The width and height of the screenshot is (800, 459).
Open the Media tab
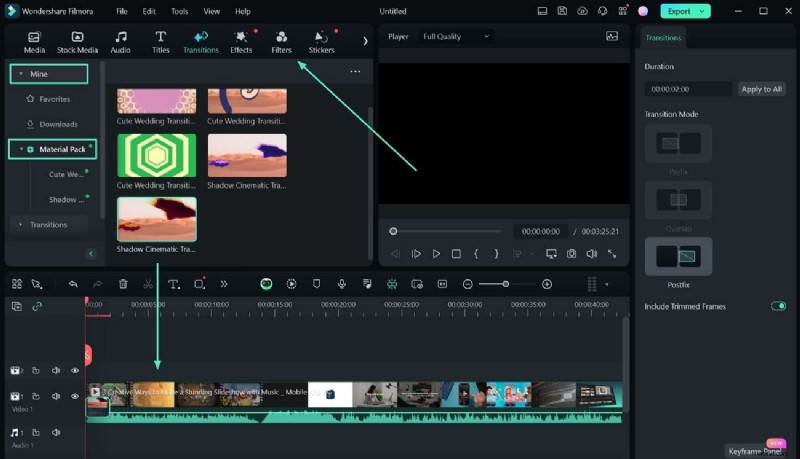pyautogui.click(x=34, y=42)
